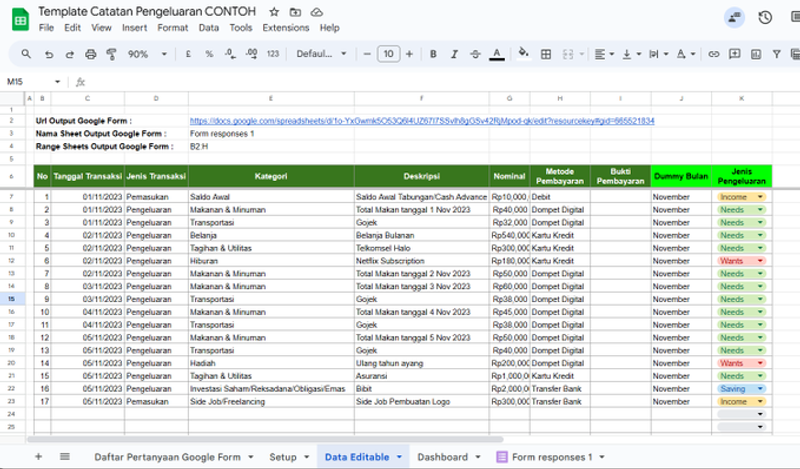Click the font size field
Viewport: 800px width, 469px height.
click(x=388, y=54)
